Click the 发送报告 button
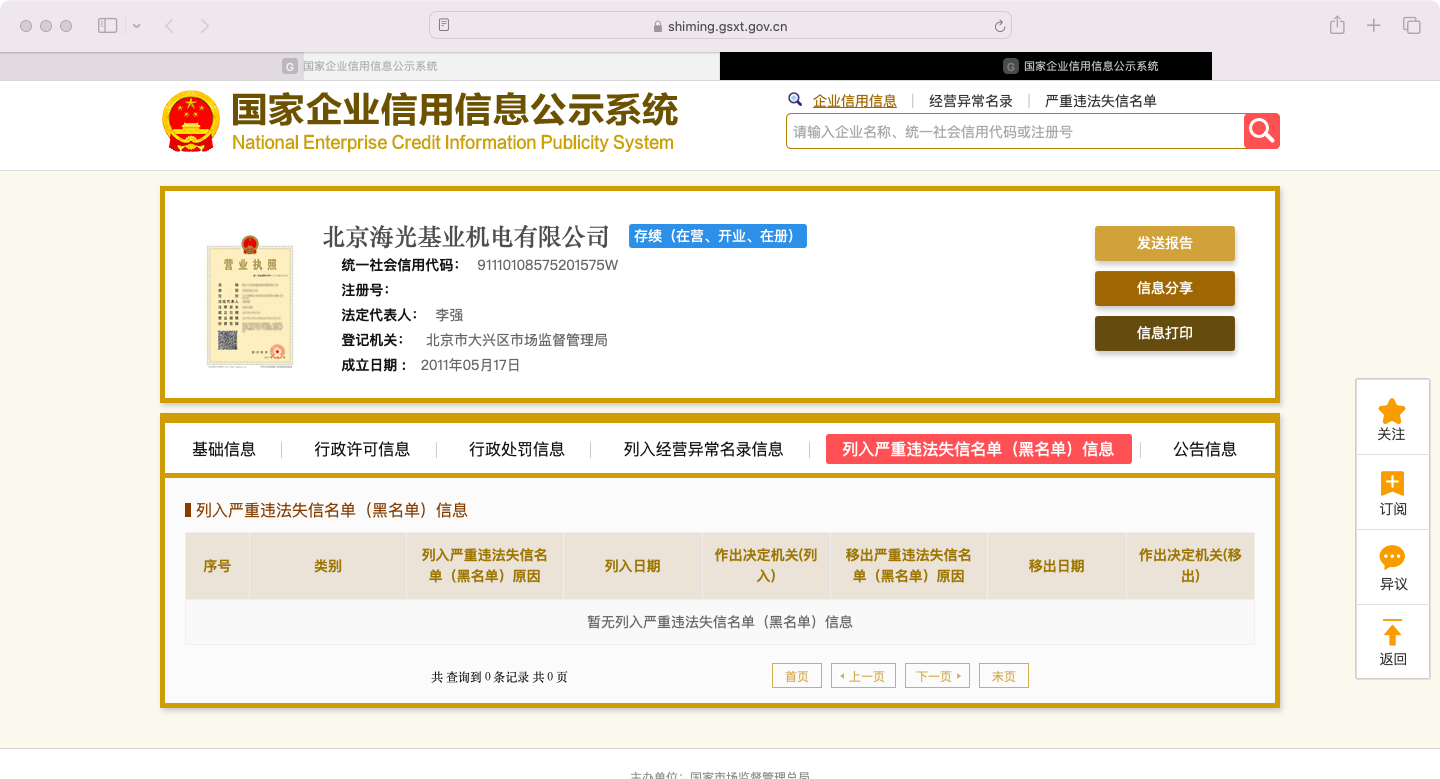1440x779 pixels. pyautogui.click(x=1165, y=243)
